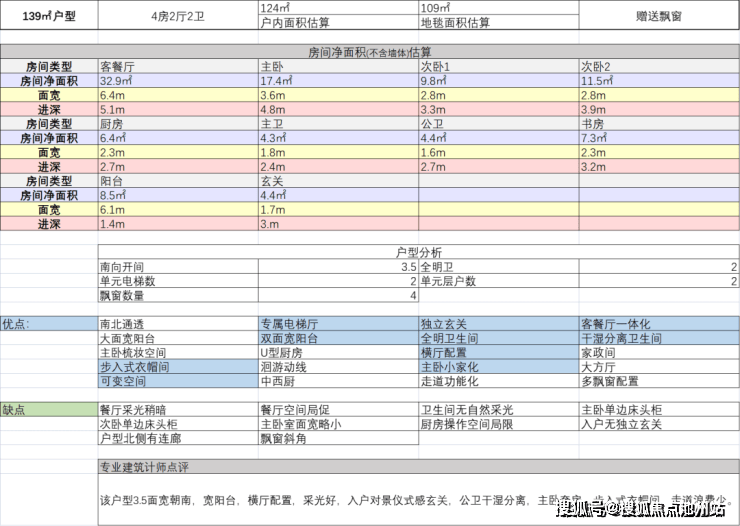Select the '次卧2' room type cell

659,66
